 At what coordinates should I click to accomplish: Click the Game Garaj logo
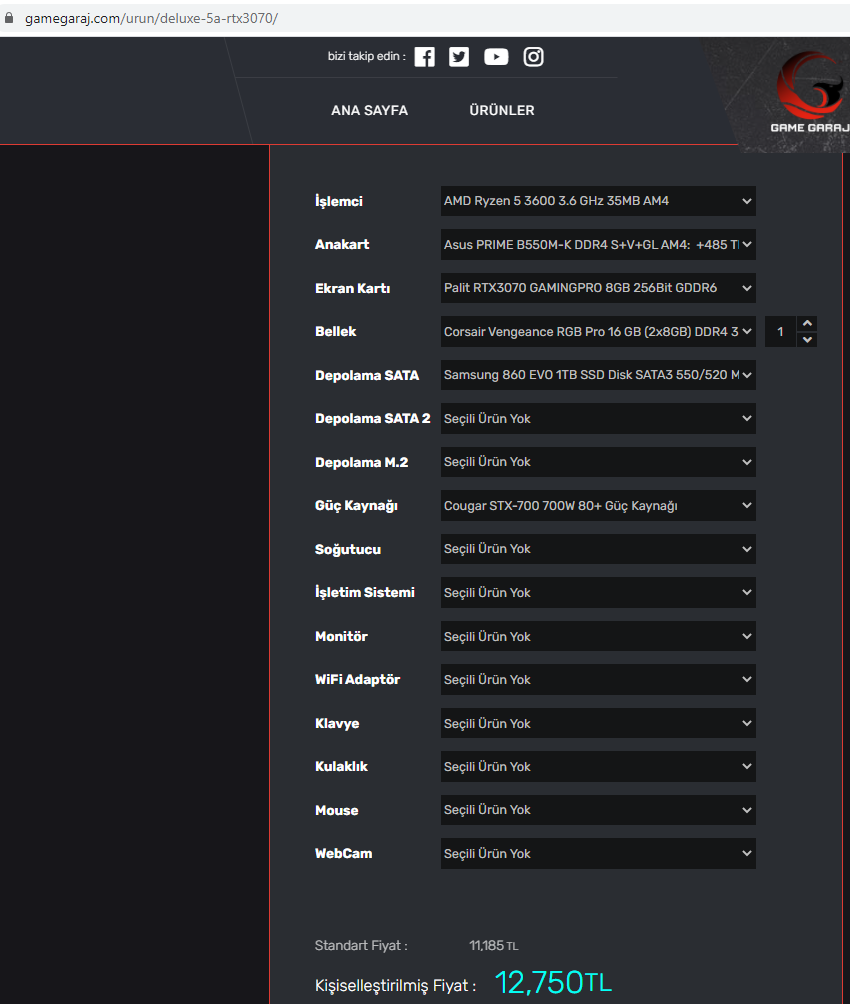point(808,92)
